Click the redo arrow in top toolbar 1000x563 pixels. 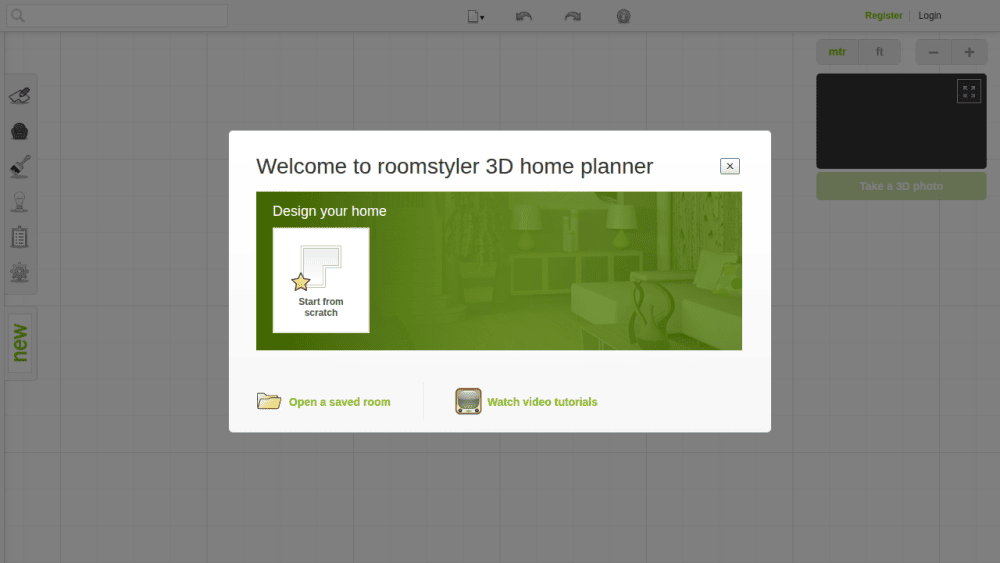573,17
